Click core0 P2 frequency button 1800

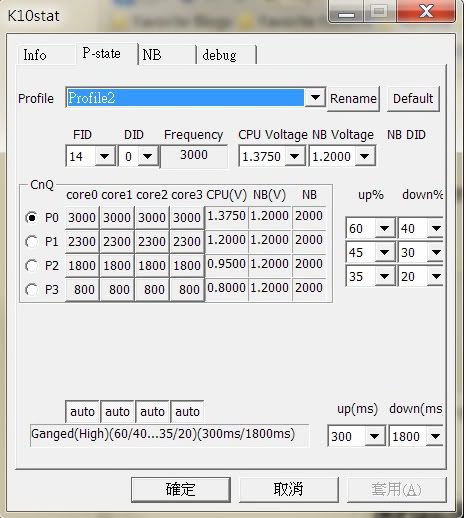tap(82, 266)
